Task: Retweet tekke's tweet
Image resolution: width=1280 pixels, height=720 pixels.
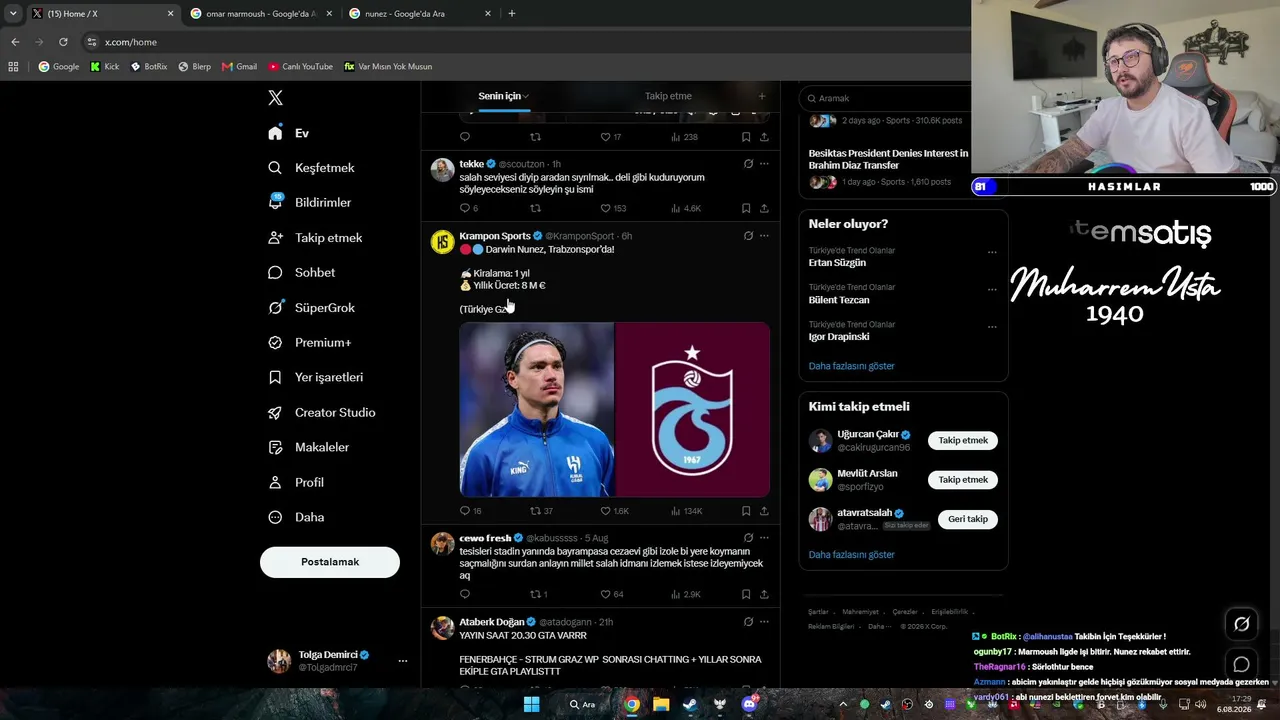Action: tap(535, 208)
